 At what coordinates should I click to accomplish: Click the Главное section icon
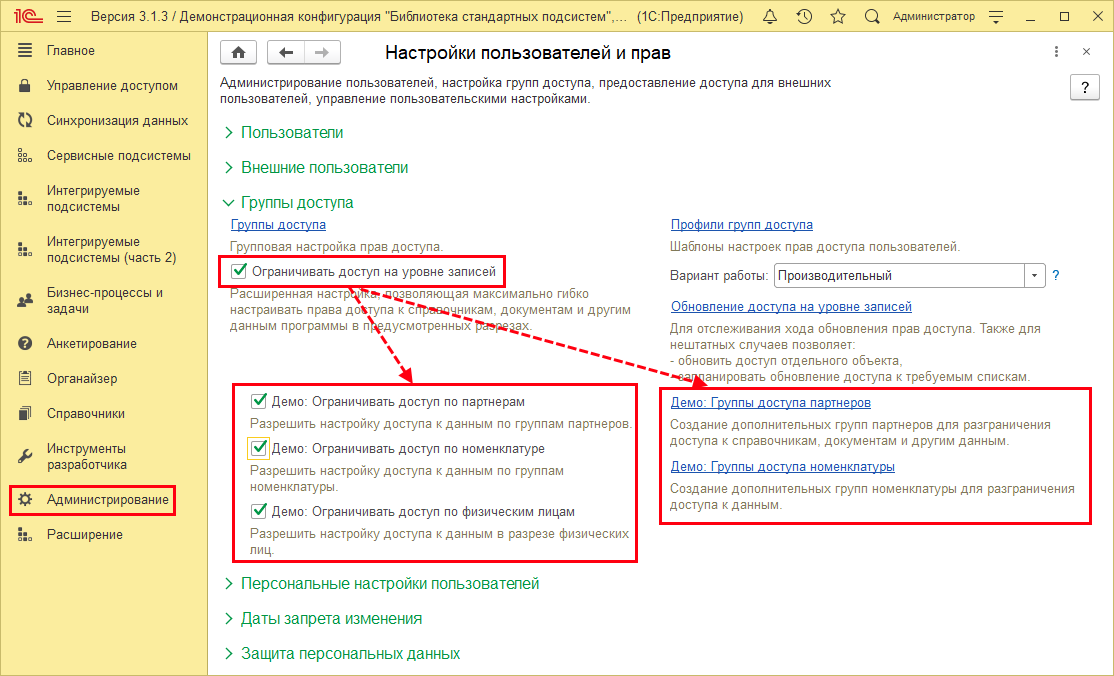tap(25, 50)
